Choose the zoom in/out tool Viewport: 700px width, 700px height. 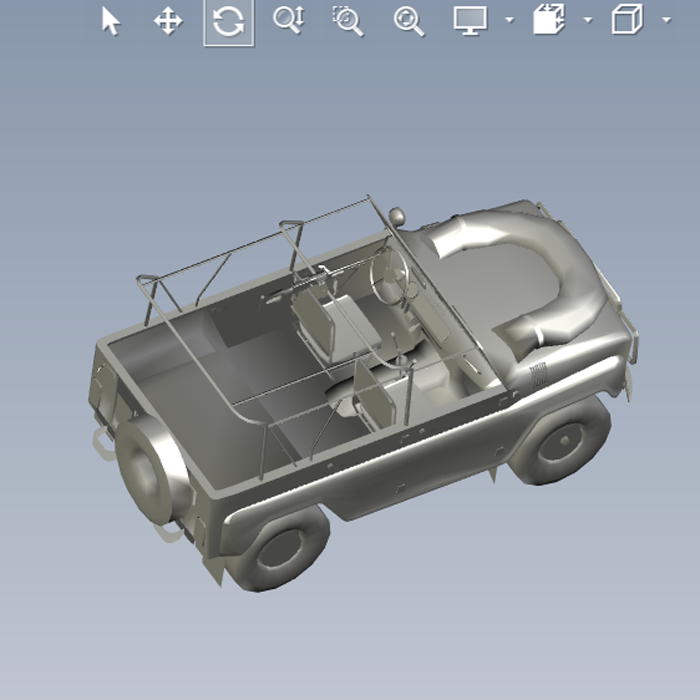point(289,20)
